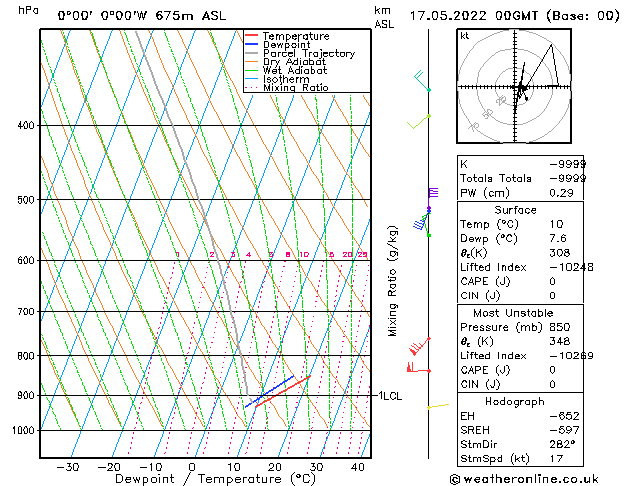Select the Parcel Trajectory legend entry

(308, 54)
